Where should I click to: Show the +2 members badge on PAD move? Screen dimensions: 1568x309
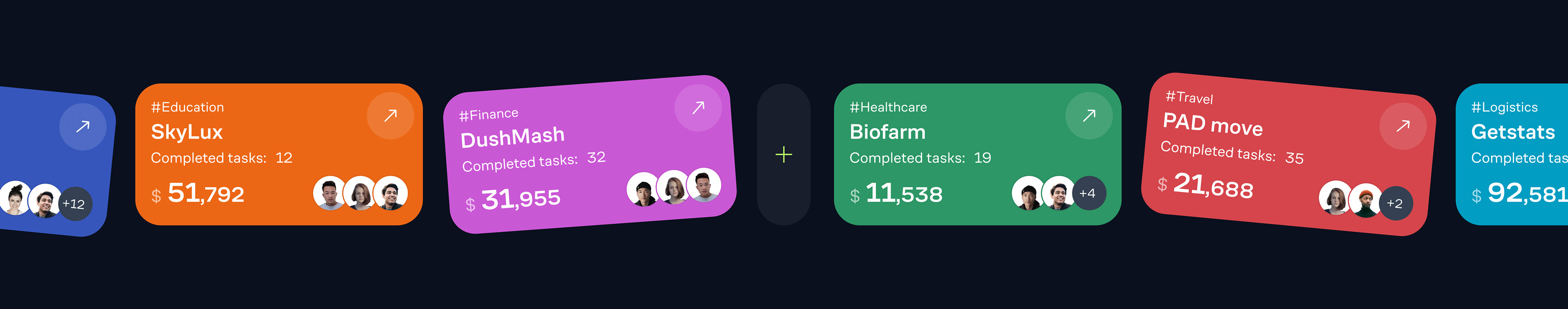(x=1394, y=203)
